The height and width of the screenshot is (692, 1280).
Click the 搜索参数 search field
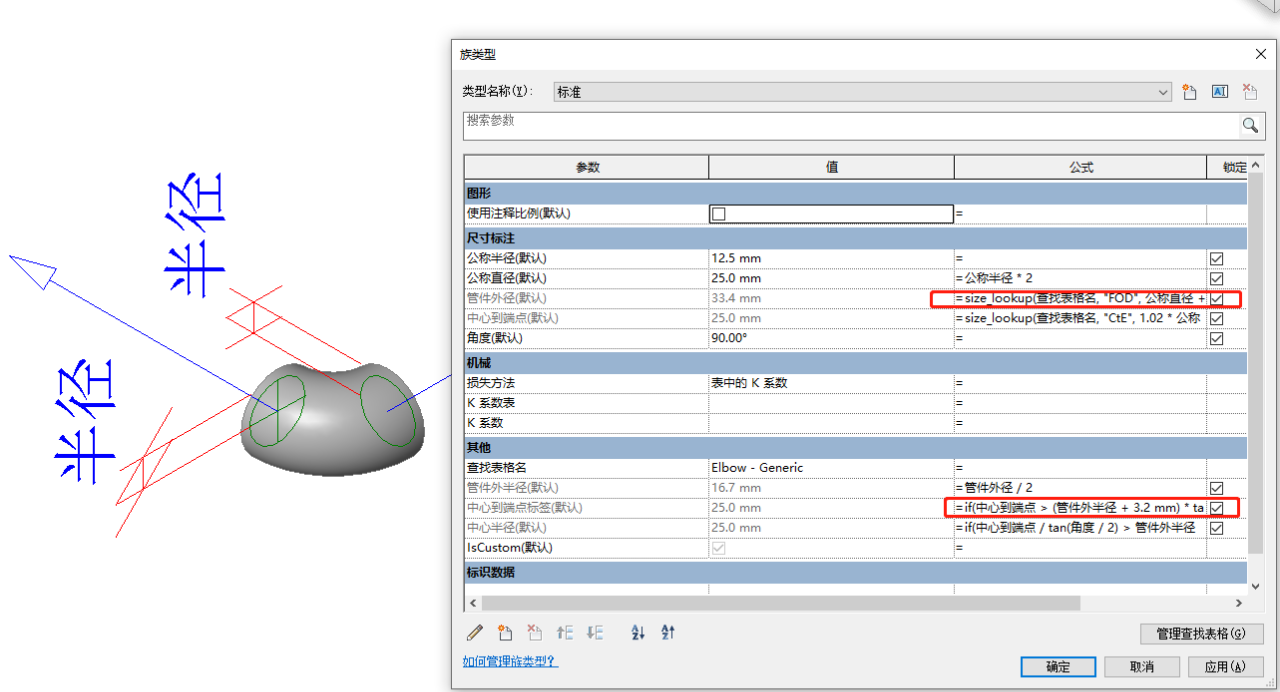click(x=850, y=125)
